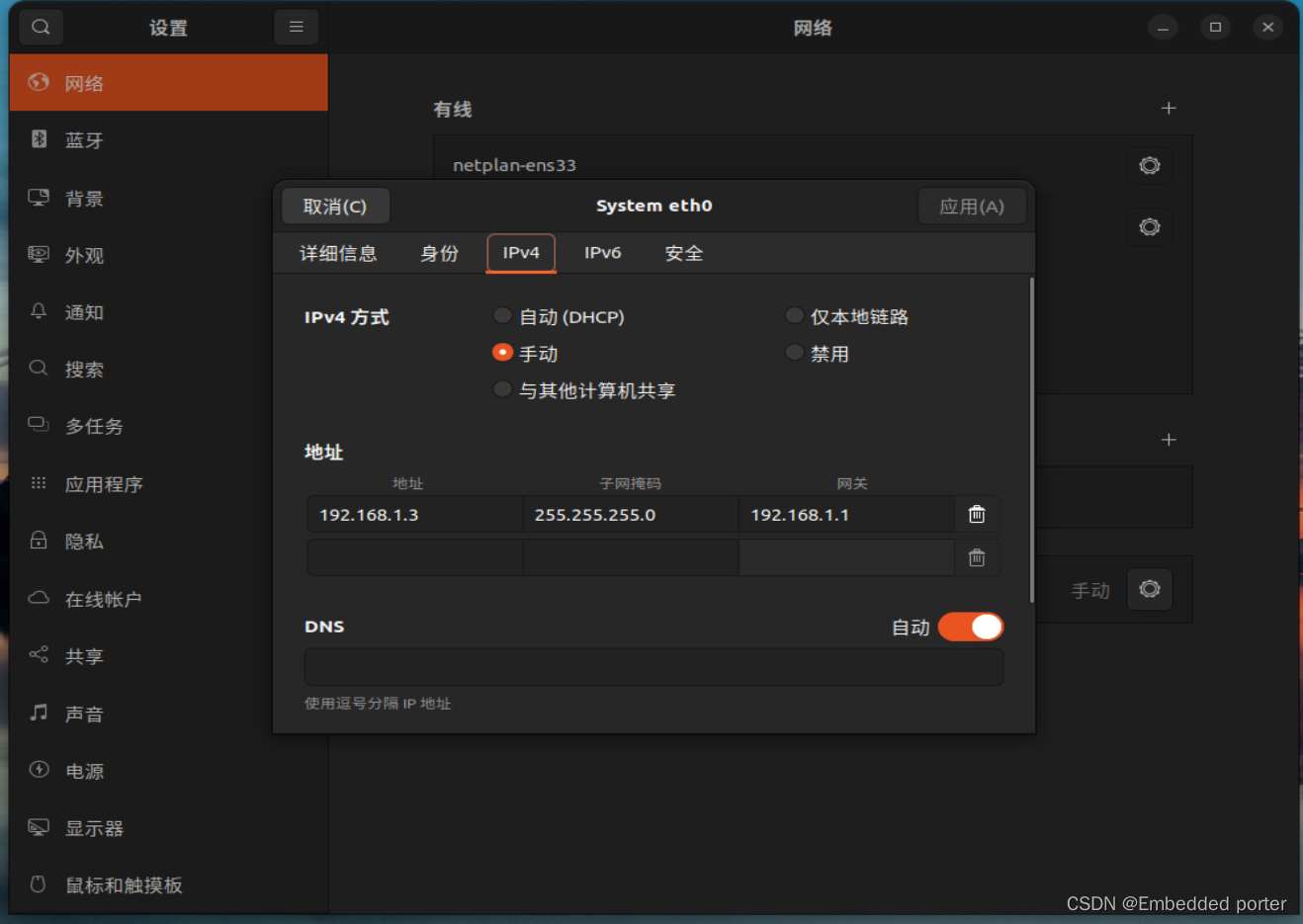The image size is (1303, 924).
Task: Click the empty gateway field in second row
Action: 846,557
